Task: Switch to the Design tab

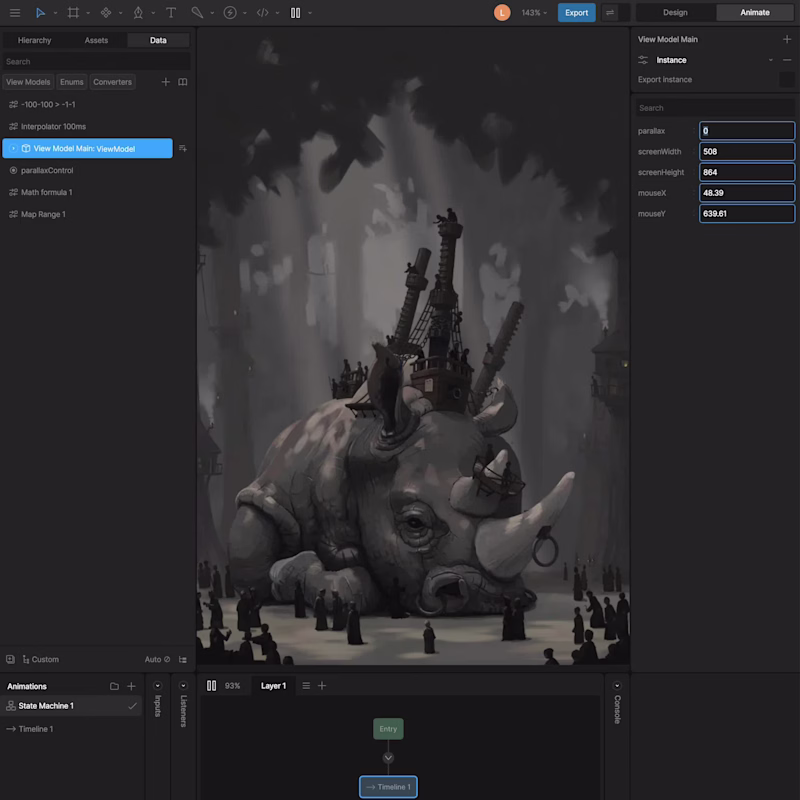Action: pyautogui.click(x=675, y=12)
